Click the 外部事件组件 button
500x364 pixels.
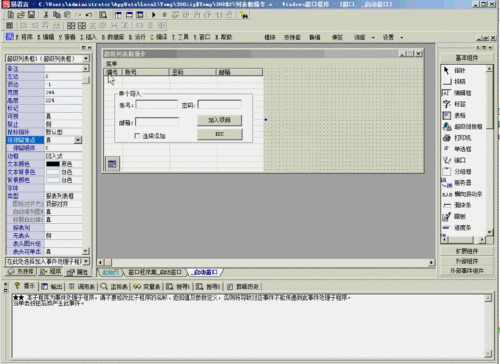[467, 271]
